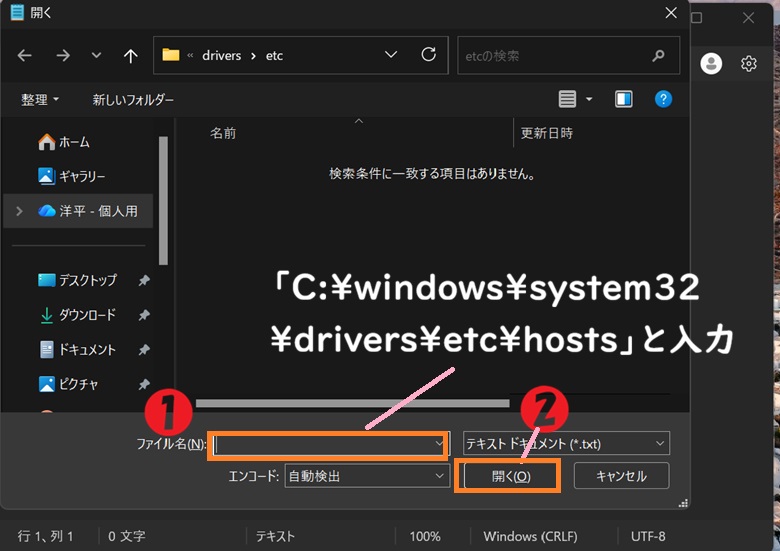The width and height of the screenshot is (780, 551).
Task: Open Notepad settings gear icon
Action: 749,64
